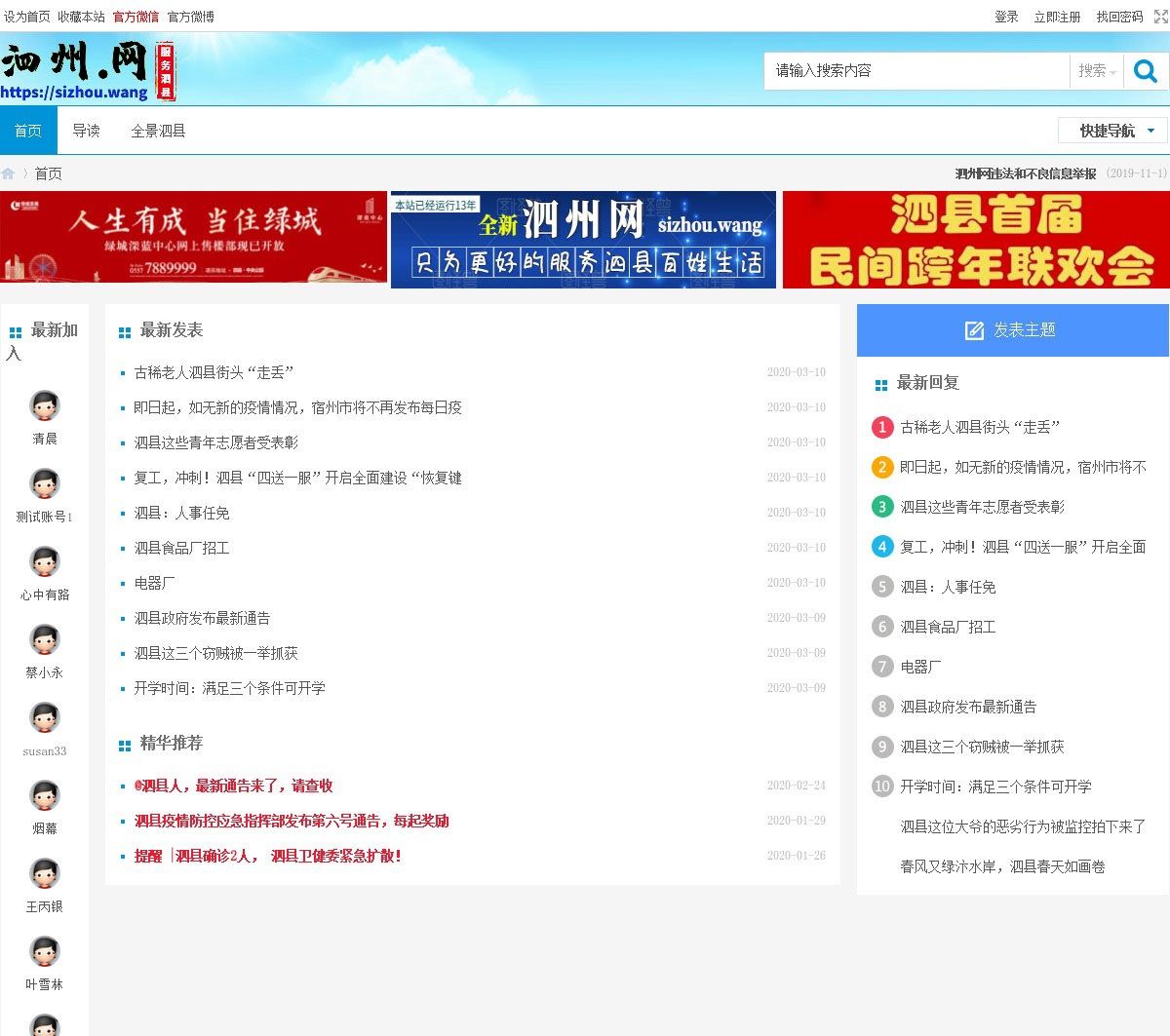Screen dimensions: 1170x1036
Task: Open user 烟幕's avatar
Action: (x=45, y=795)
